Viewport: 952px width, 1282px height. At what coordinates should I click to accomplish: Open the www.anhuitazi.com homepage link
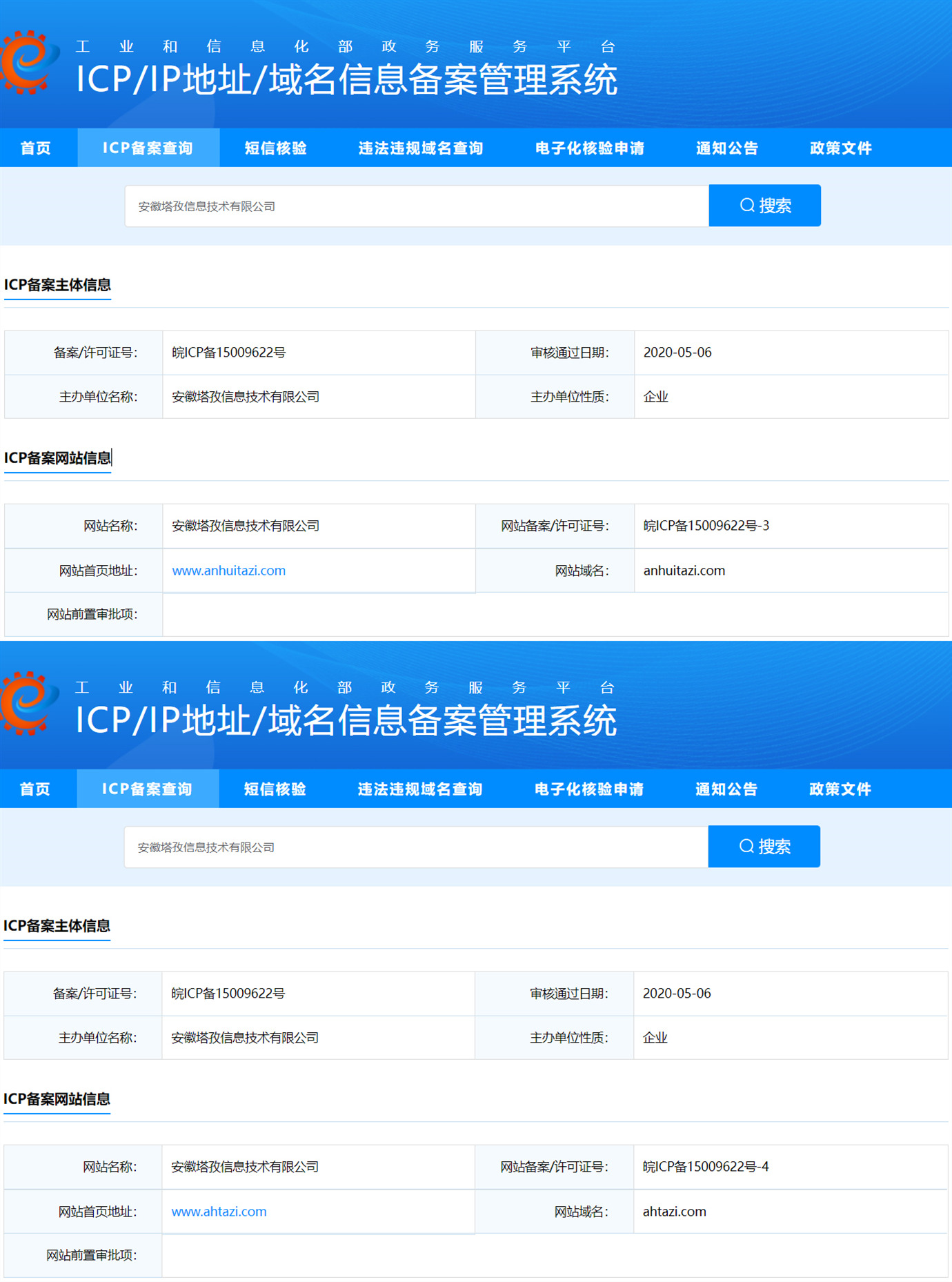click(x=228, y=571)
